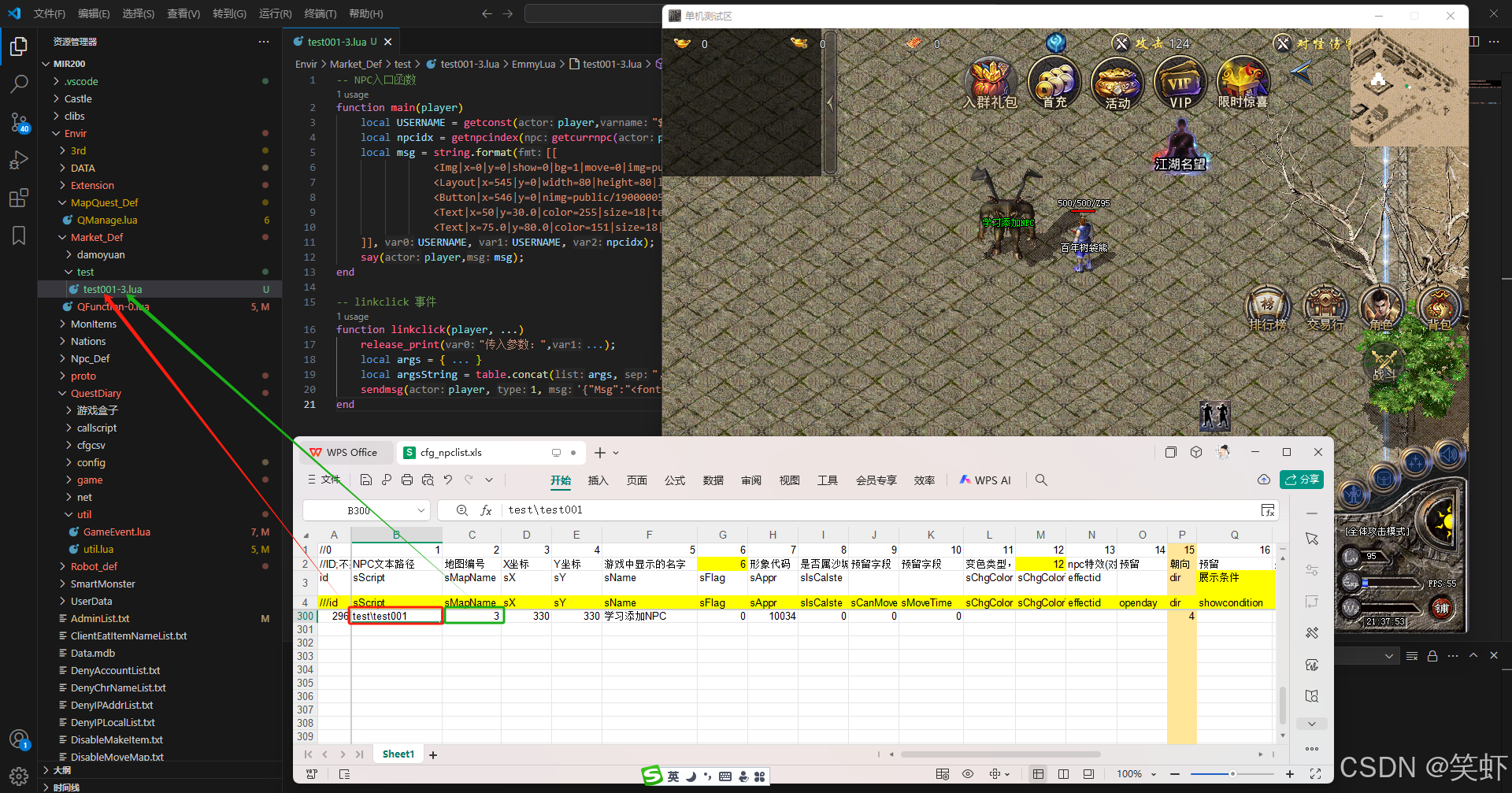Open the VS Code Search view
Image resolution: width=1512 pixels, height=793 pixels.
(x=19, y=83)
